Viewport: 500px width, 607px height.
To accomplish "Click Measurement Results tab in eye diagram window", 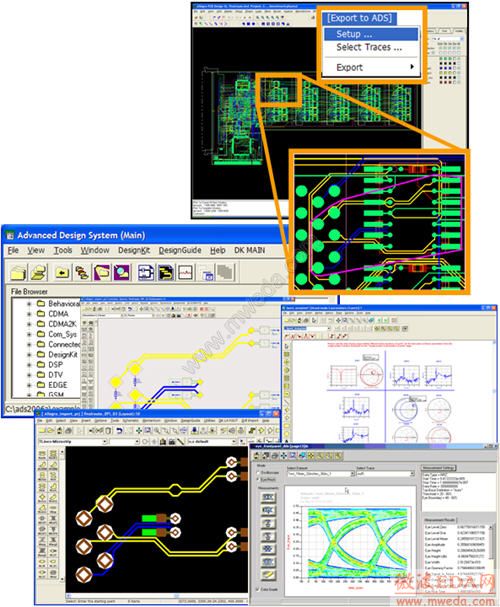I will (440, 520).
